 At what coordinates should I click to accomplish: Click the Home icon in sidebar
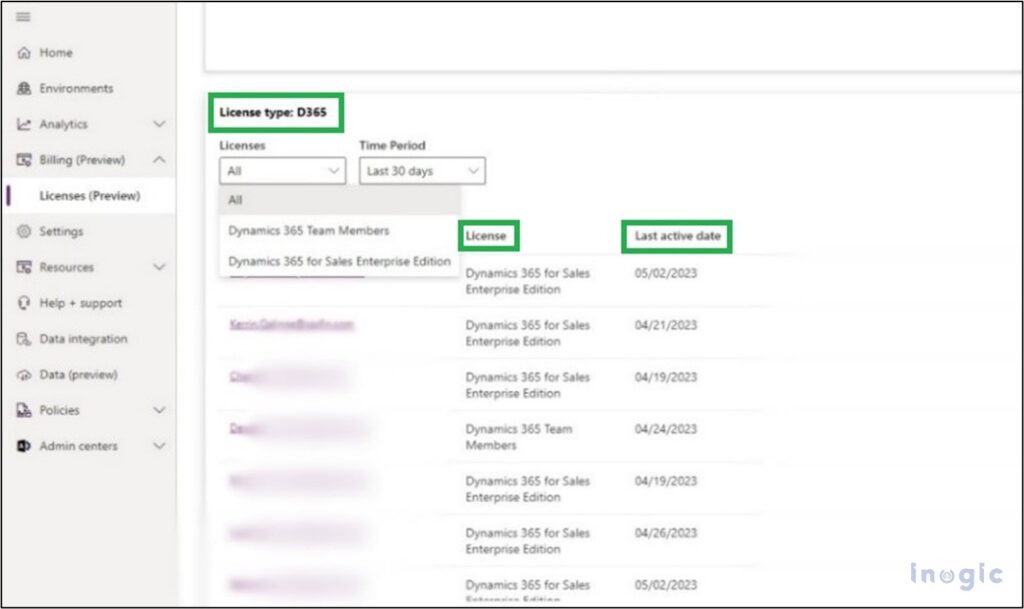[24, 53]
